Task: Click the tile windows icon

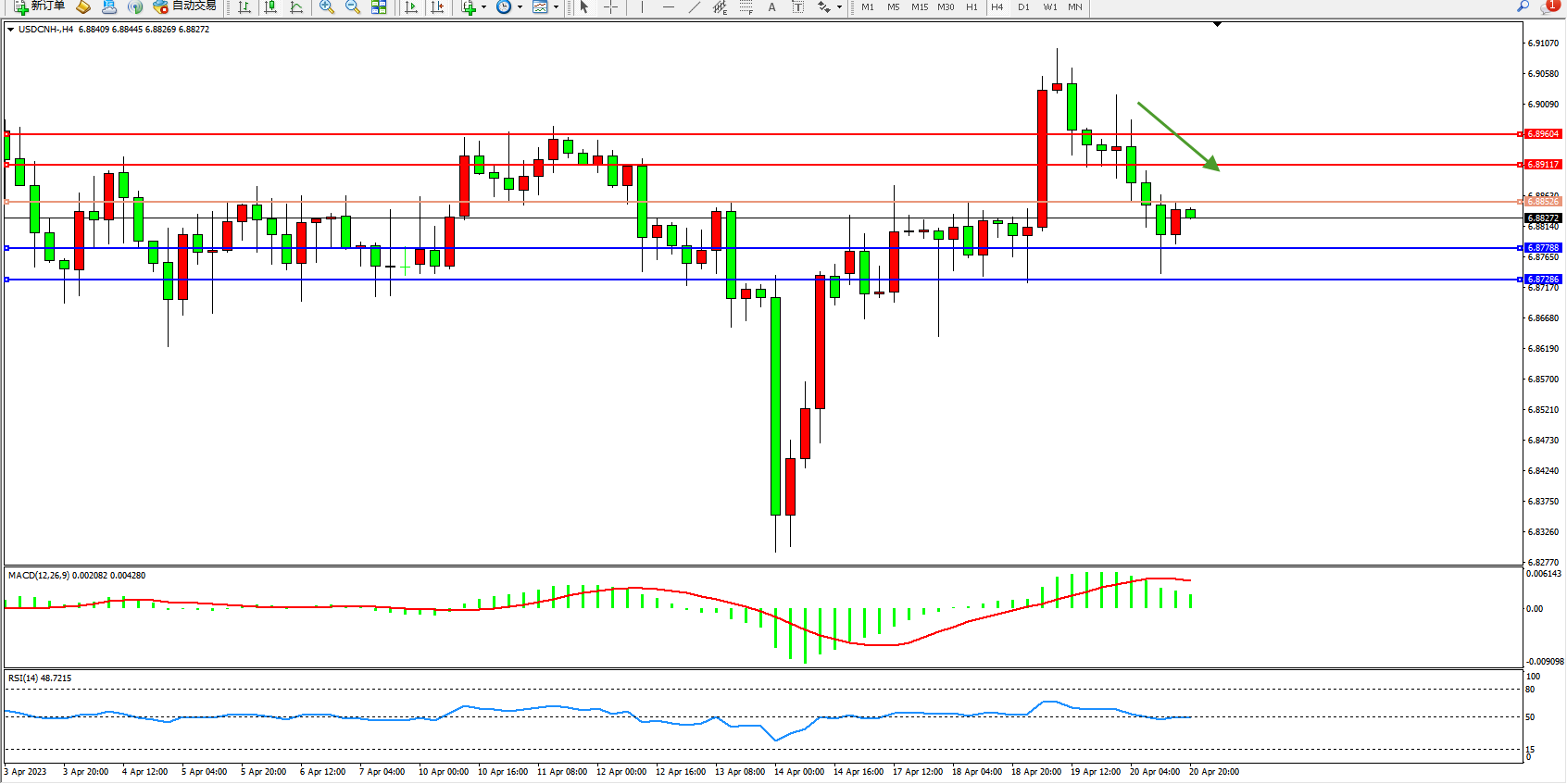Action: click(x=379, y=7)
